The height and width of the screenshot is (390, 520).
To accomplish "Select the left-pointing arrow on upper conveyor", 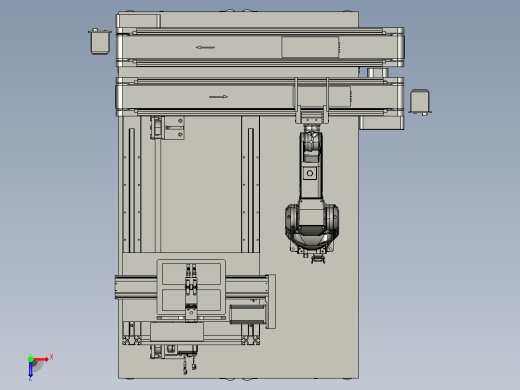I will click(x=205, y=47).
